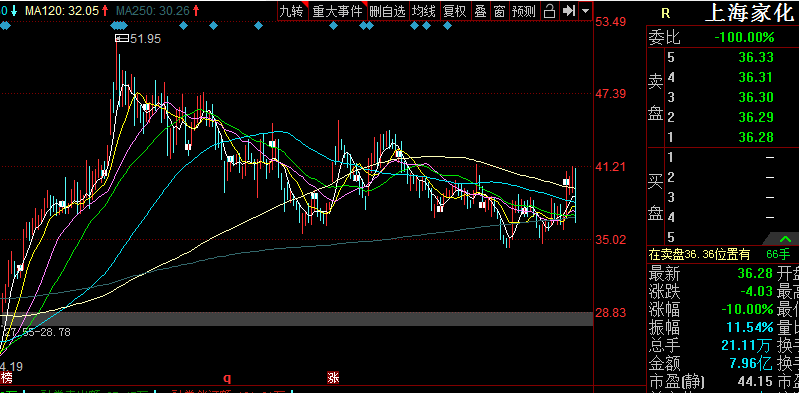The height and width of the screenshot is (393, 799).
Task: Toggle the 均线 moving average display
Action: pos(424,11)
